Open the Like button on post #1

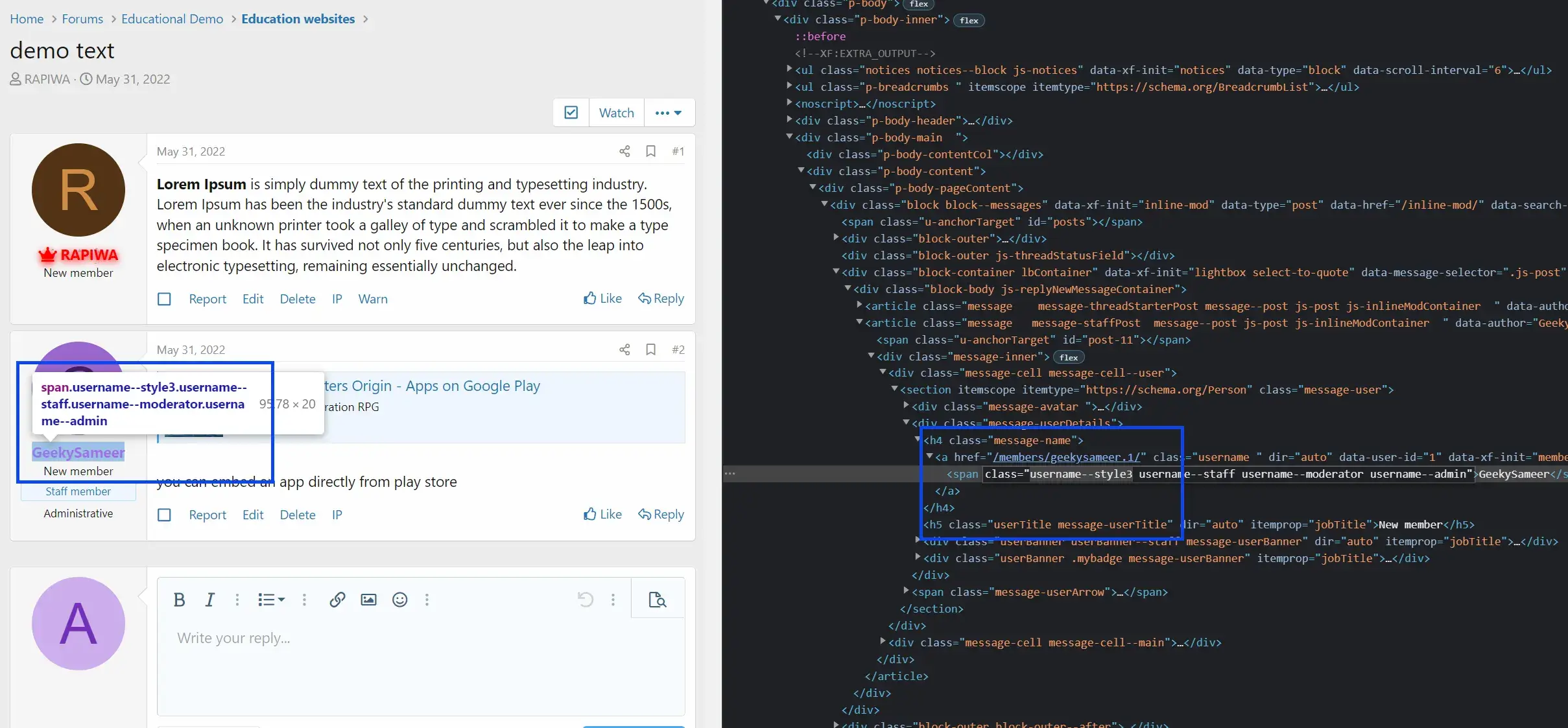point(601,298)
